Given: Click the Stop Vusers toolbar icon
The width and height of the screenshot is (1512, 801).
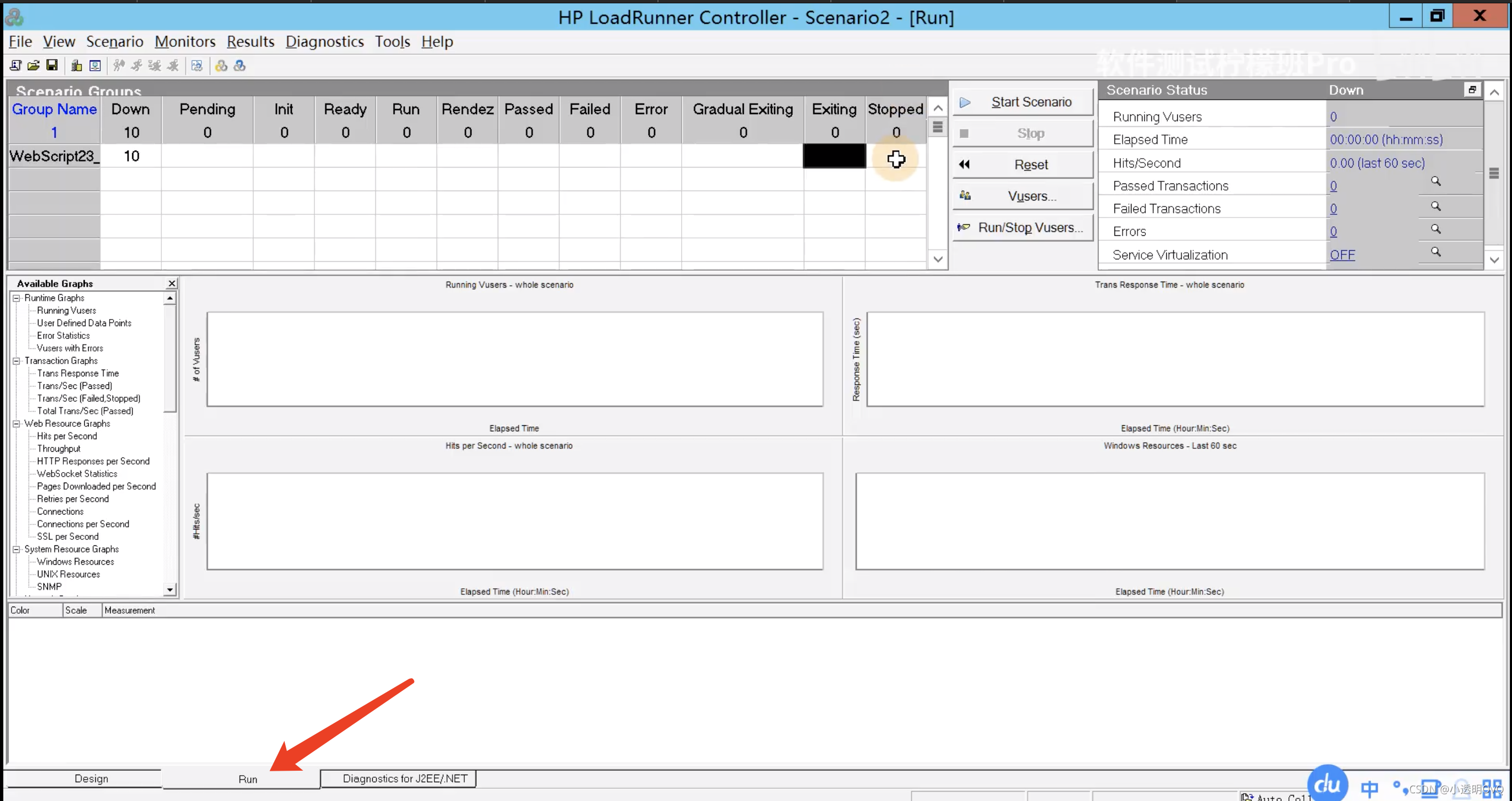Looking at the screenshot, I should [x=172, y=65].
